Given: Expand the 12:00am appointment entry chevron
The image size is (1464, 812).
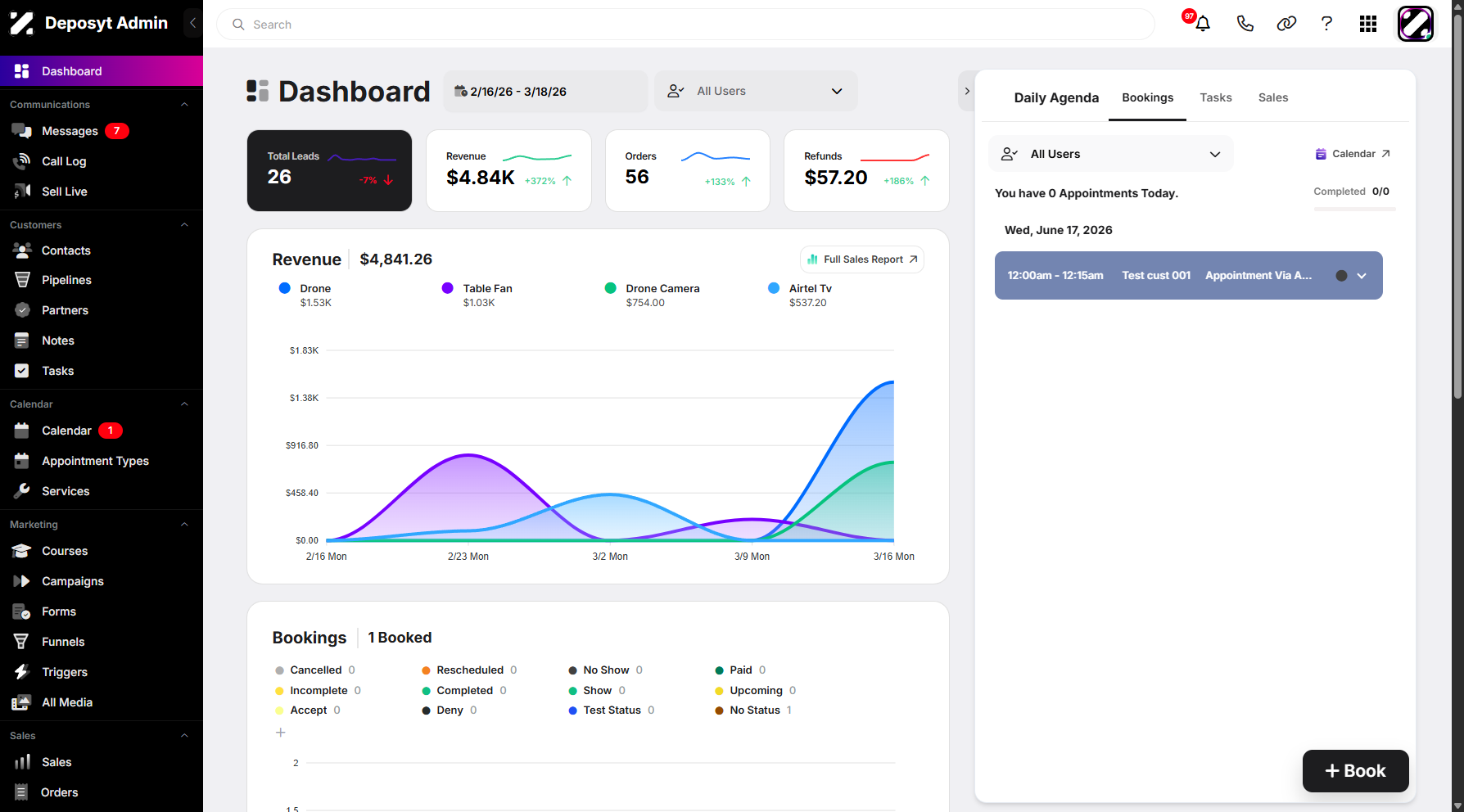Looking at the screenshot, I should [x=1362, y=276].
